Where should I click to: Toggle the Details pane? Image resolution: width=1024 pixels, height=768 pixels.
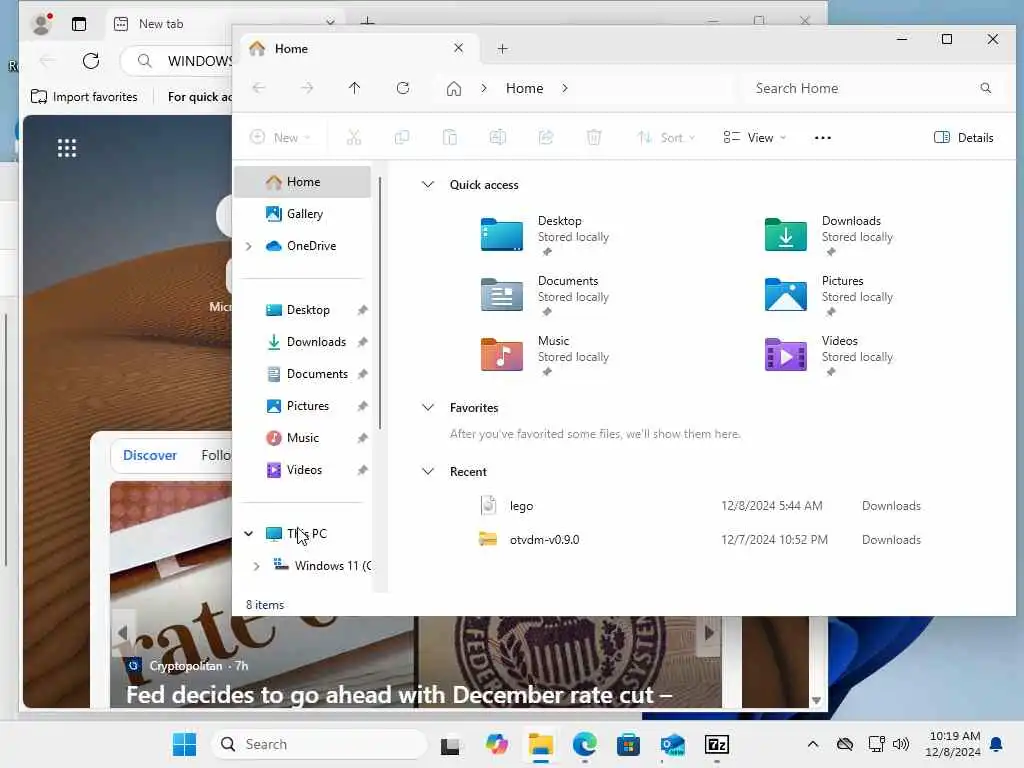pos(963,137)
